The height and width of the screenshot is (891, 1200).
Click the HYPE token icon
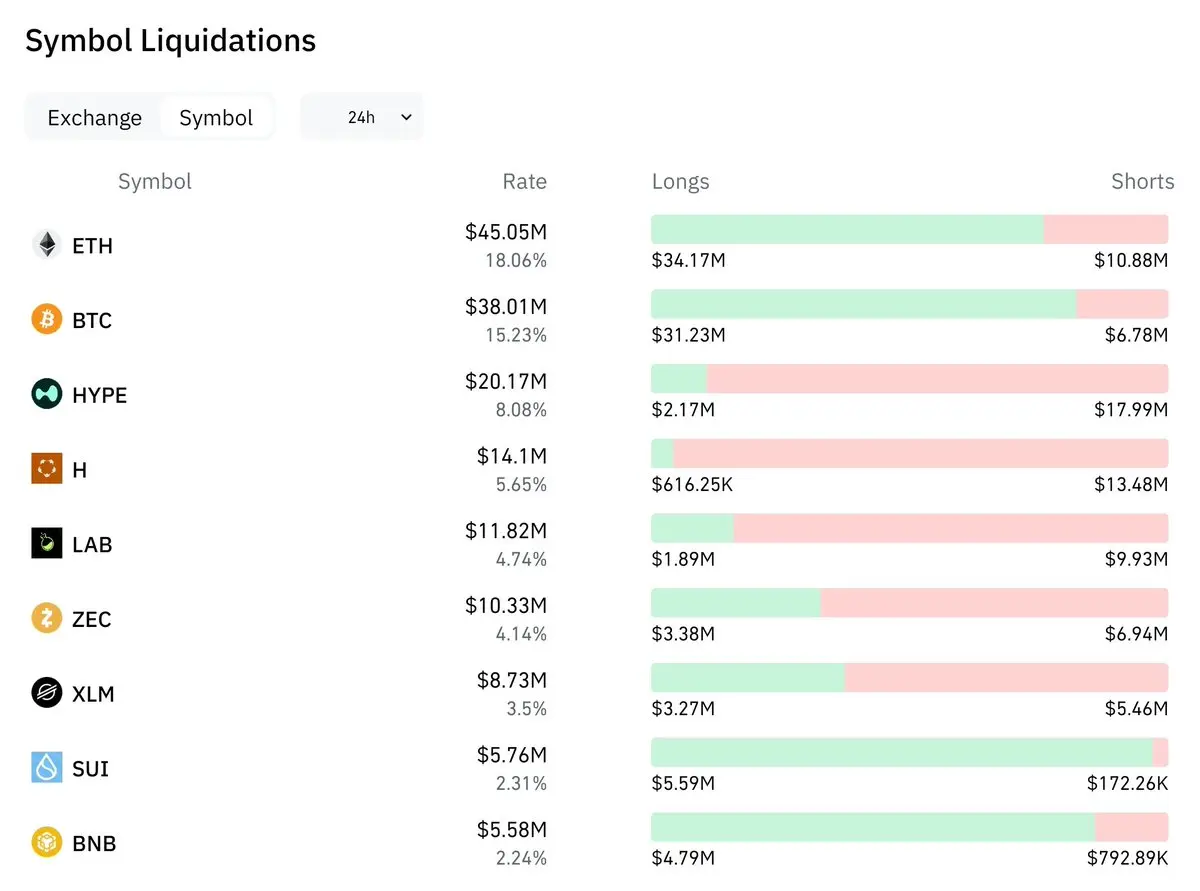click(47, 394)
